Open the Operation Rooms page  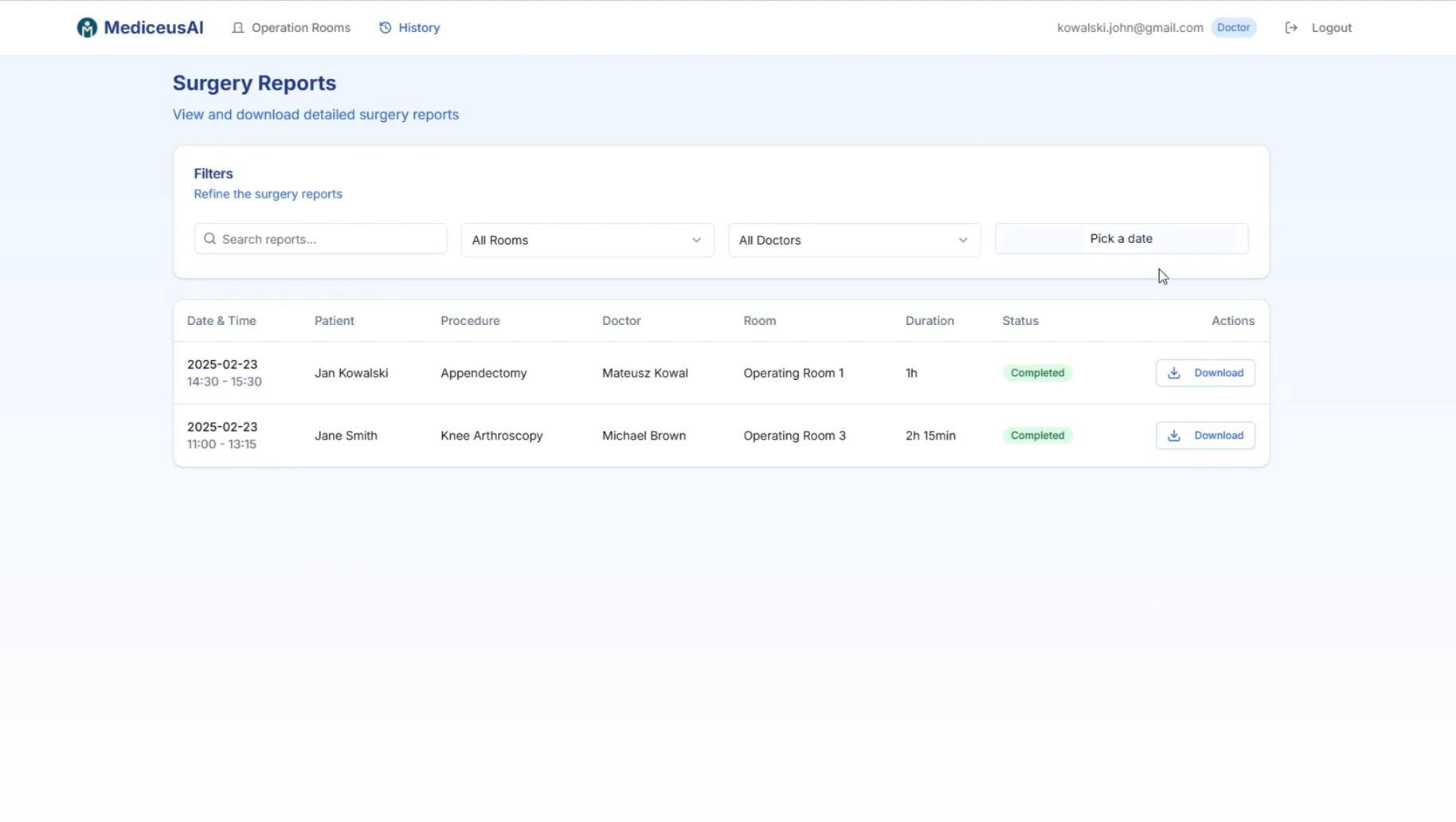pyautogui.click(x=292, y=28)
